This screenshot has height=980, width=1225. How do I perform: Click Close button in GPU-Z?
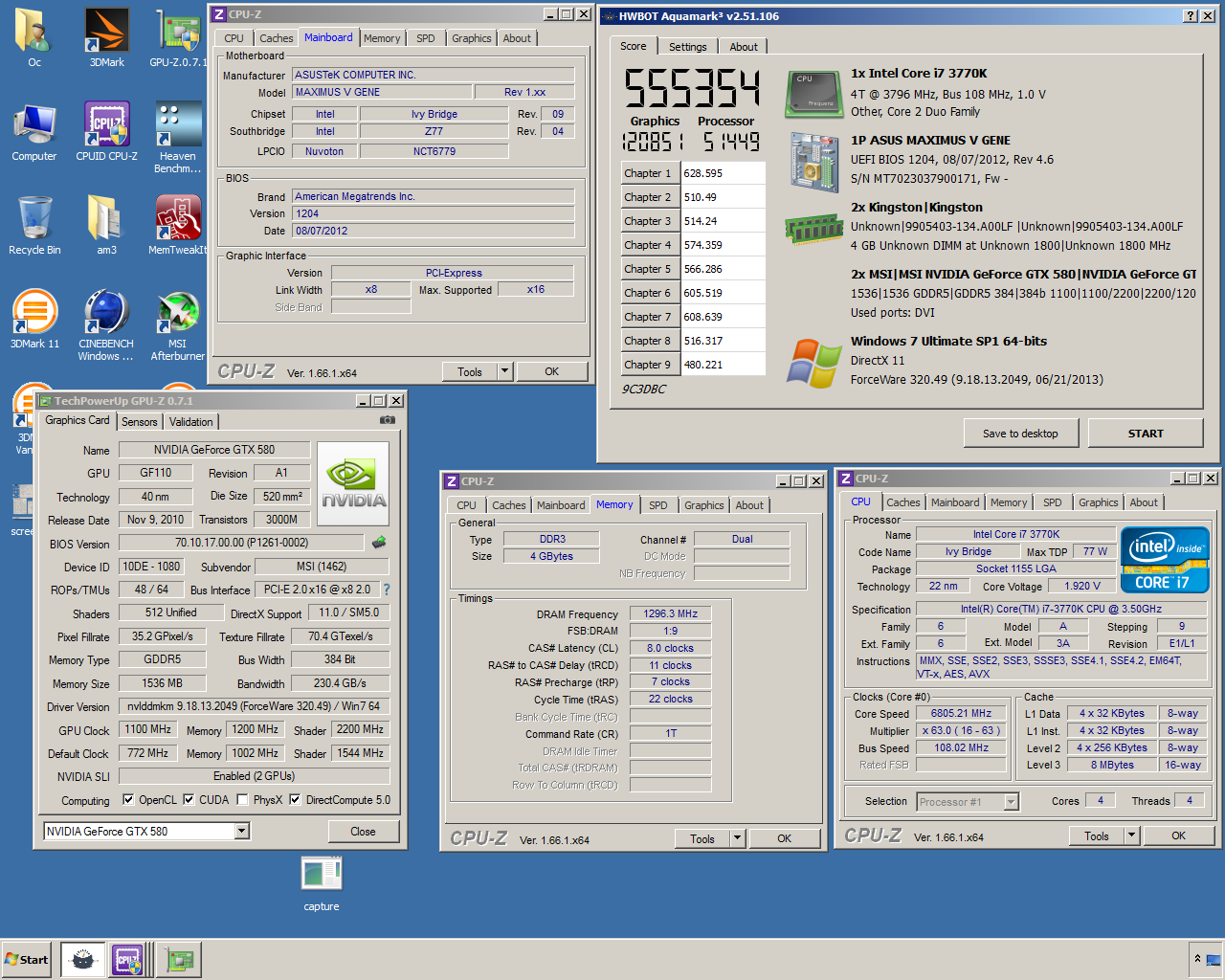point(363,831)
